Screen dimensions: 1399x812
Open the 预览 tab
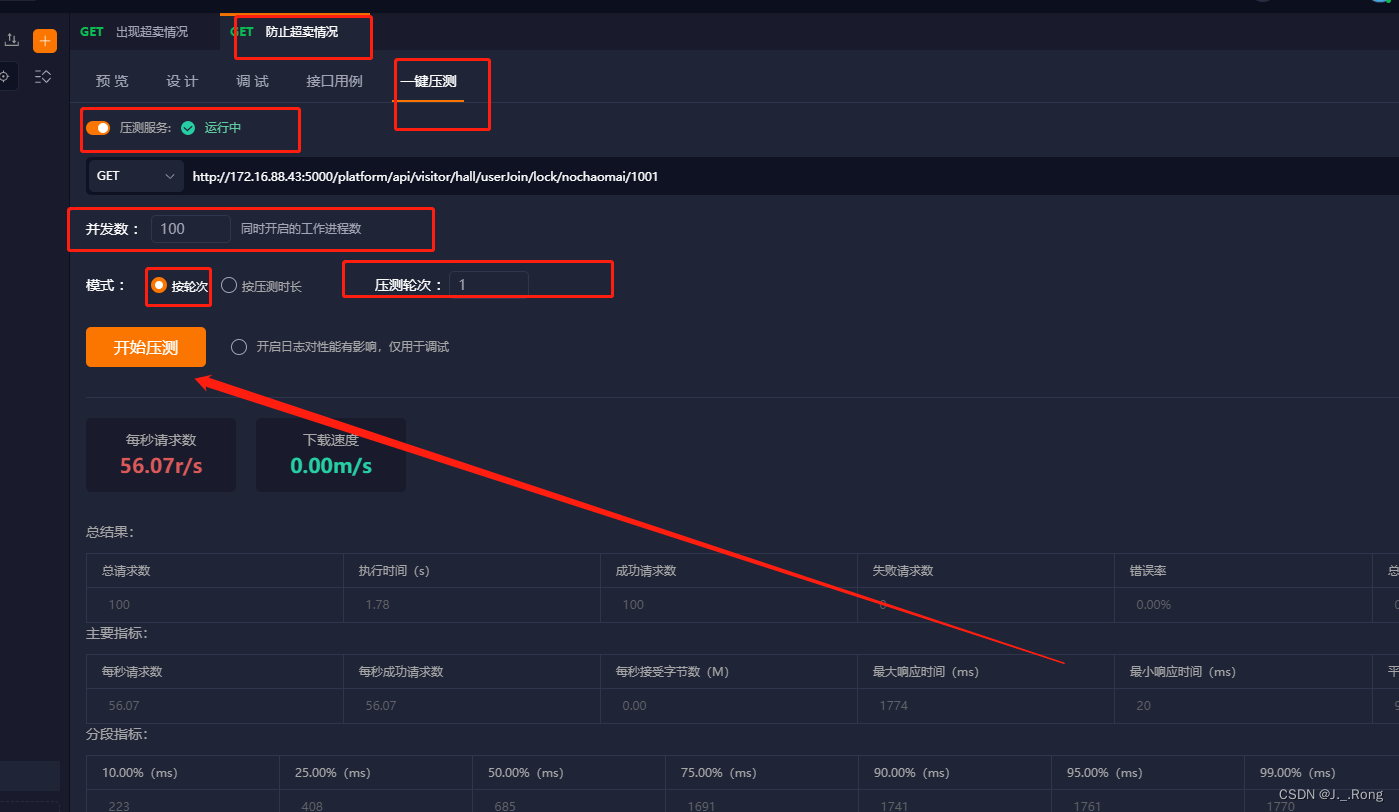[112, 81]
